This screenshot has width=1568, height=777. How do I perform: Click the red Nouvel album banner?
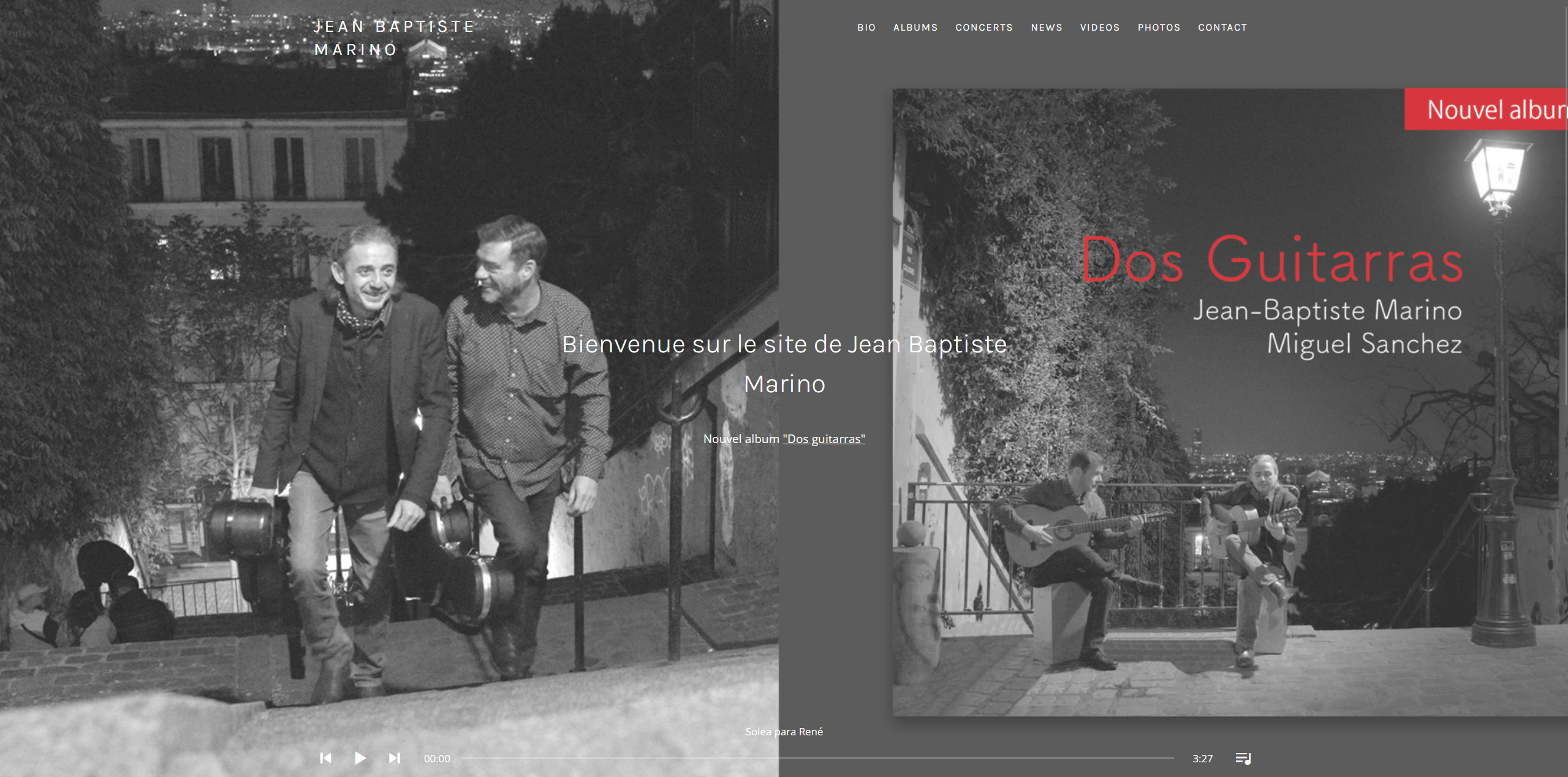(x=1486, y=110)
